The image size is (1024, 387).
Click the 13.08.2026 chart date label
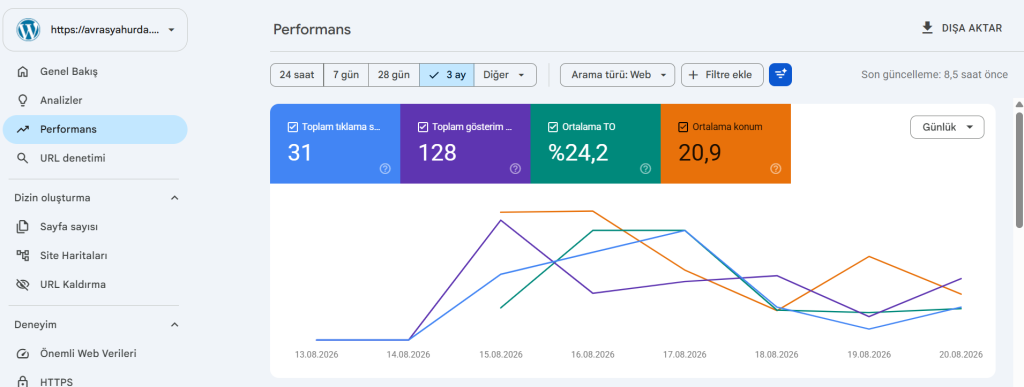click(x=316, y=355)
